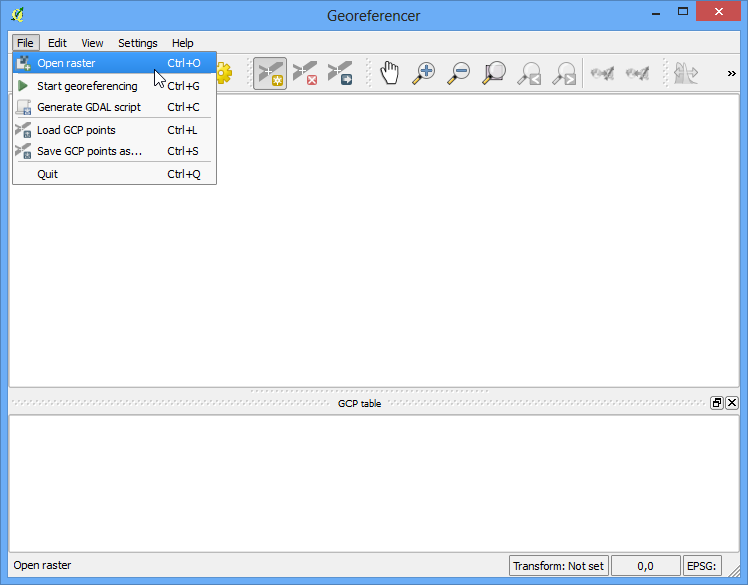Click the Ctrl+Q shortcut label
The image size is (748, 585).
[184, 174]
